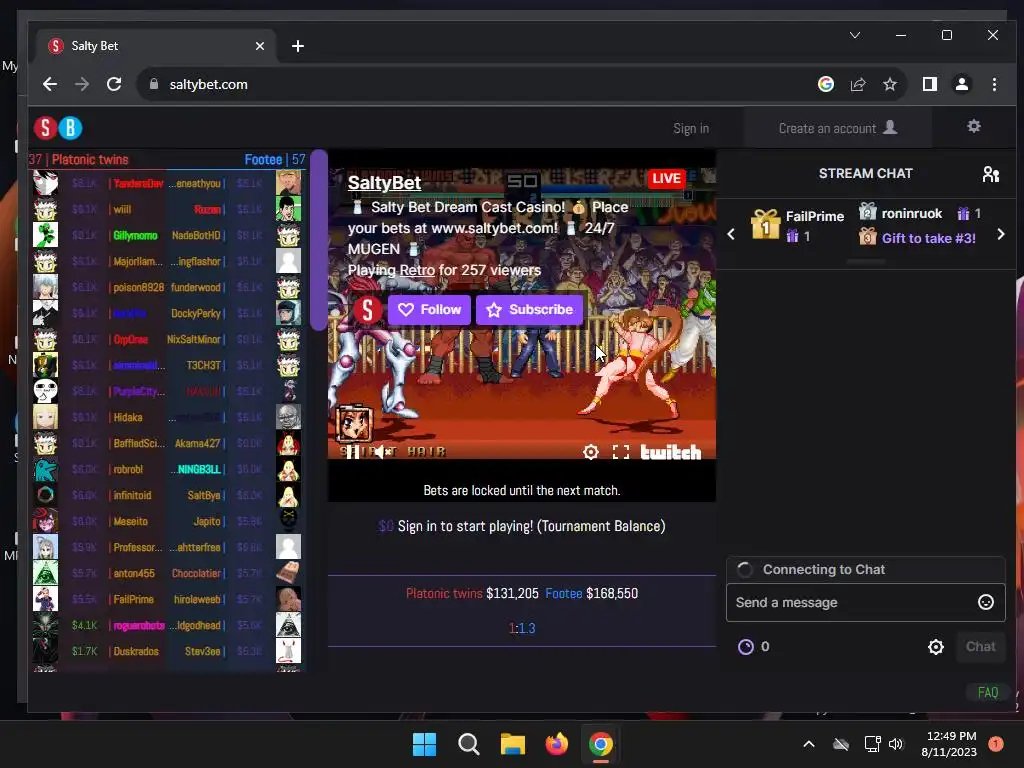
Task: Go back in browser history
Action: coord(50,84)
